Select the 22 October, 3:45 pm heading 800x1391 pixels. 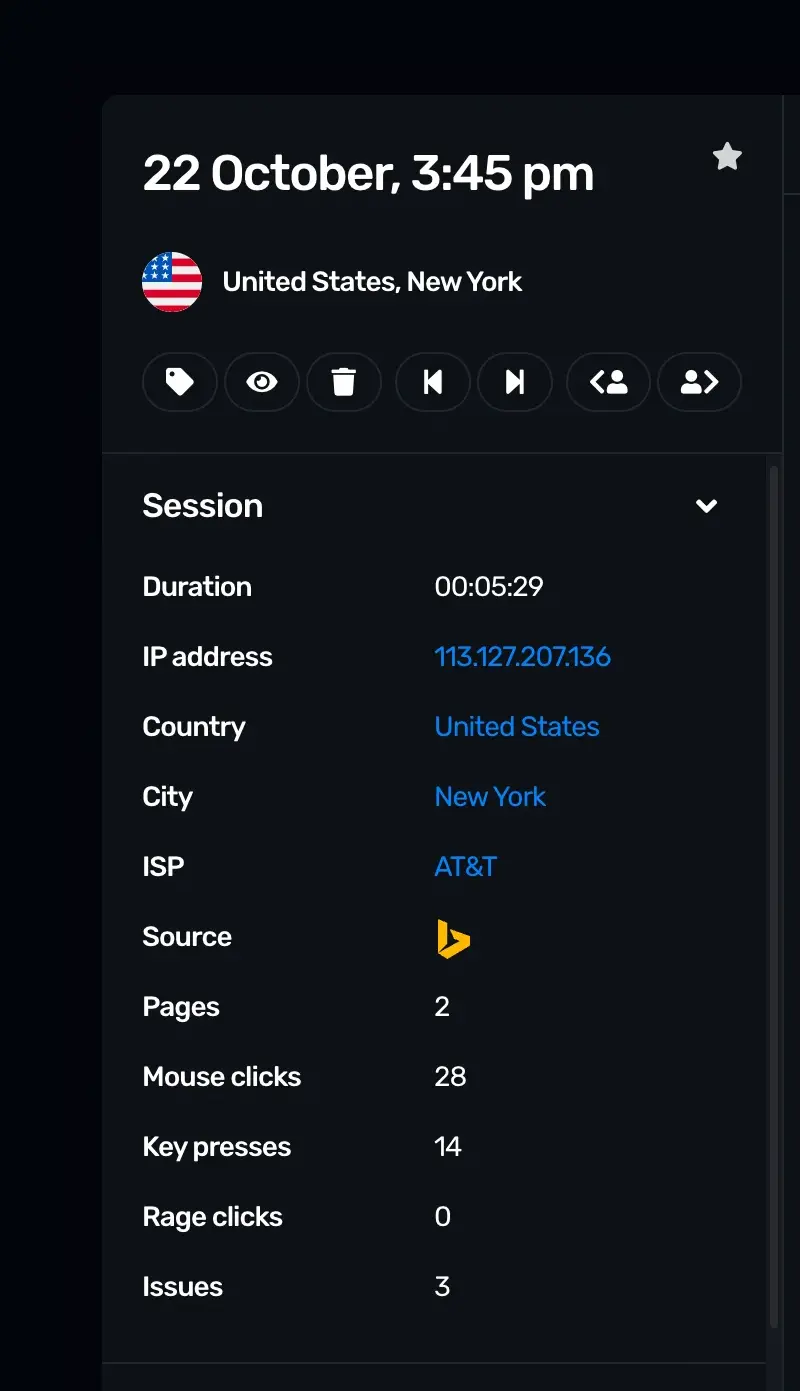(x=369, y=172)
